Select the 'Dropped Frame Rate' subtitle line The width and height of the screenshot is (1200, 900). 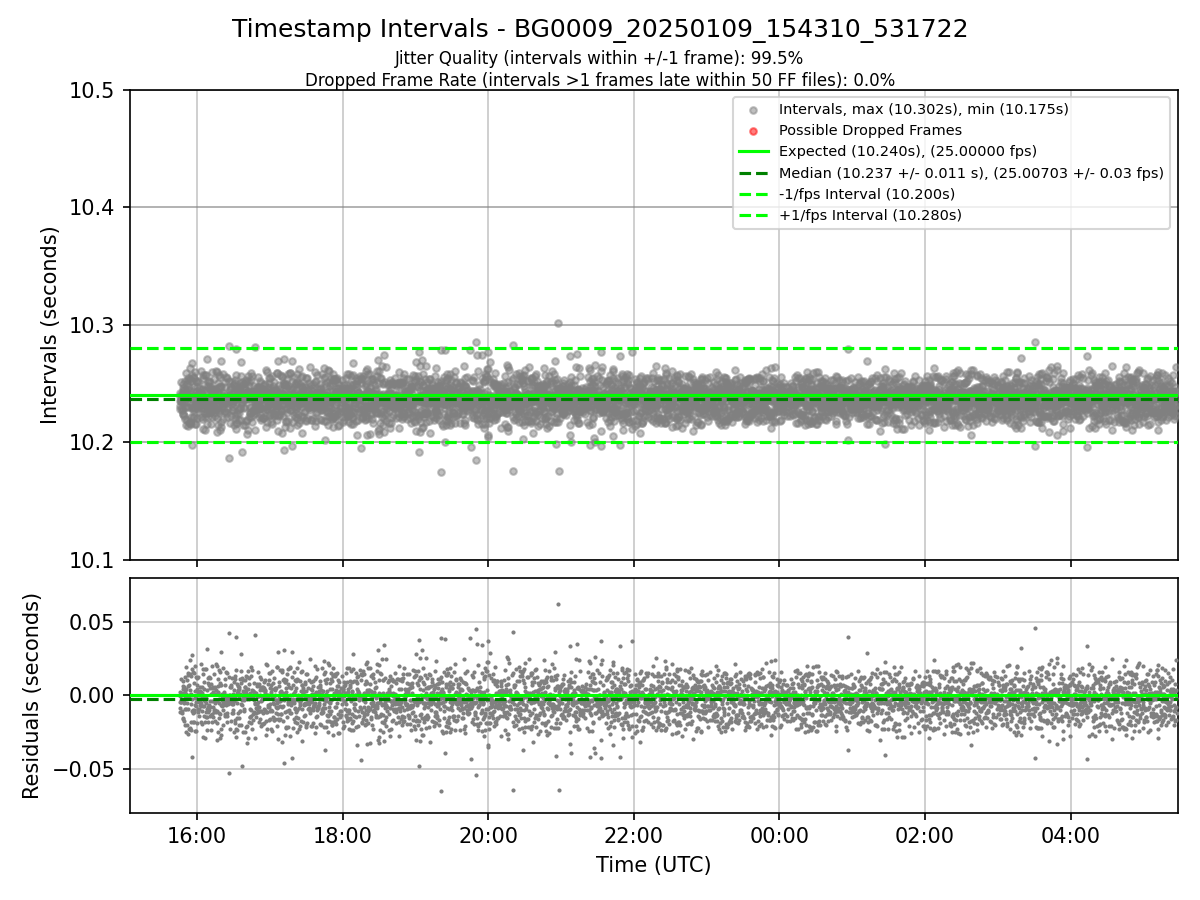pos(600,80)
